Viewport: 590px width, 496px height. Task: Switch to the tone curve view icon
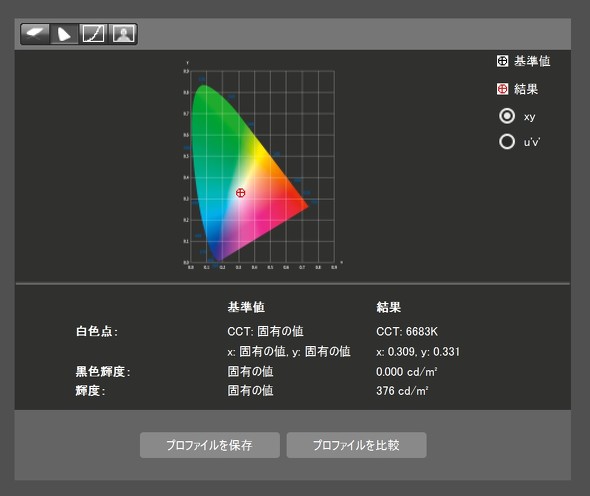[93, 34]
